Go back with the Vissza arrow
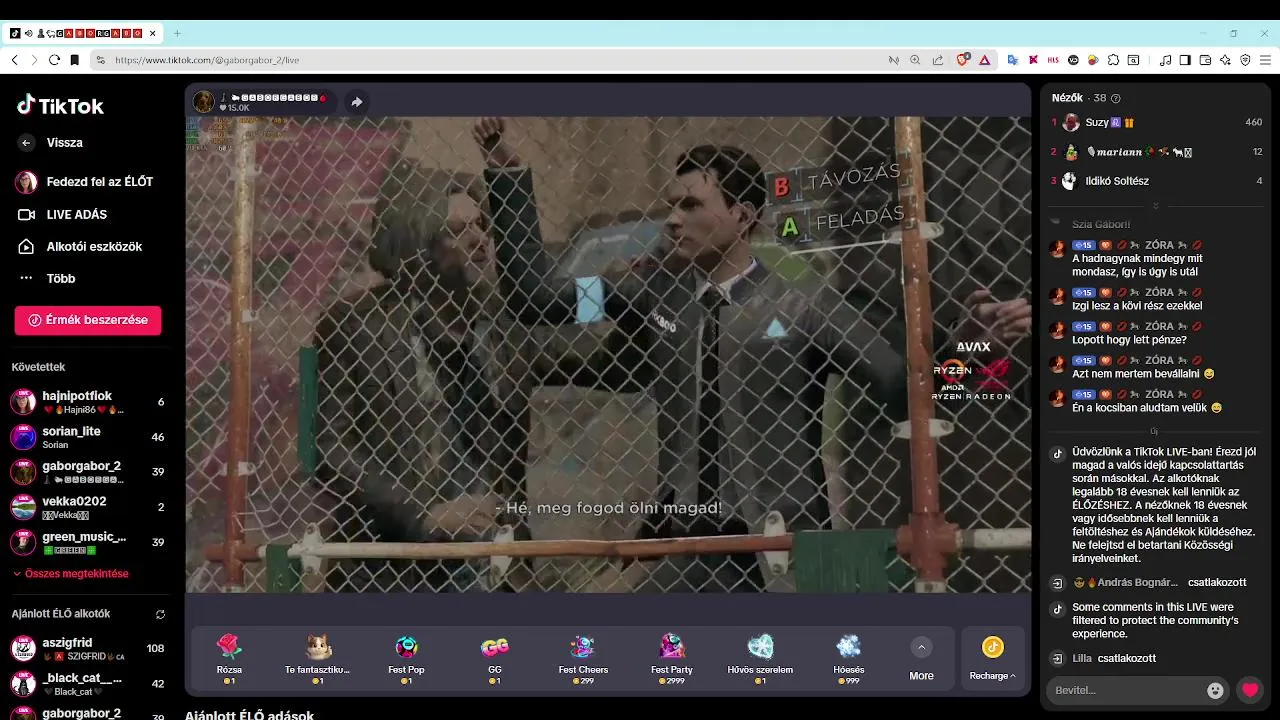The height and width of the screenshot is (720, 1280). 26,143
